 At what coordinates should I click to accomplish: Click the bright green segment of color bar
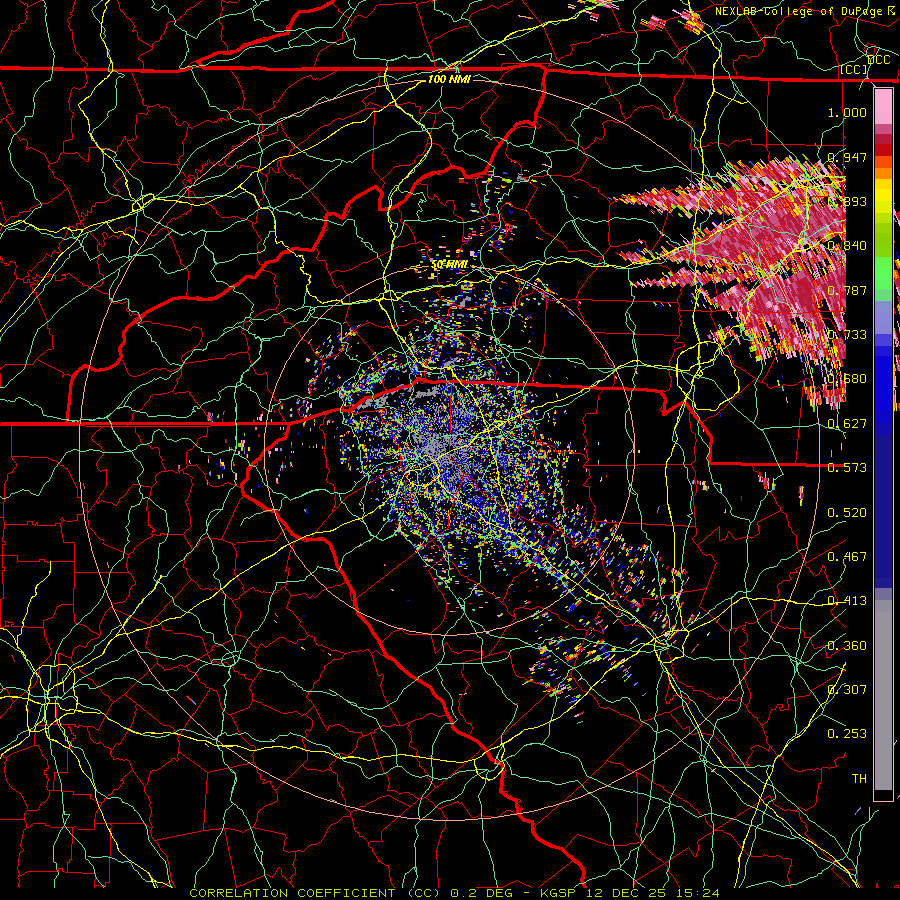[x=883, y=273]
